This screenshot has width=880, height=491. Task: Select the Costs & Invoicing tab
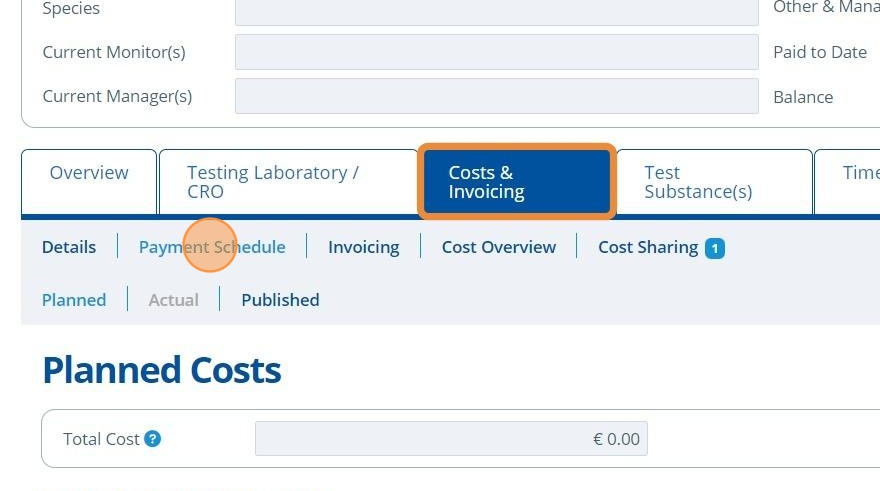click(x=515, y=182)
